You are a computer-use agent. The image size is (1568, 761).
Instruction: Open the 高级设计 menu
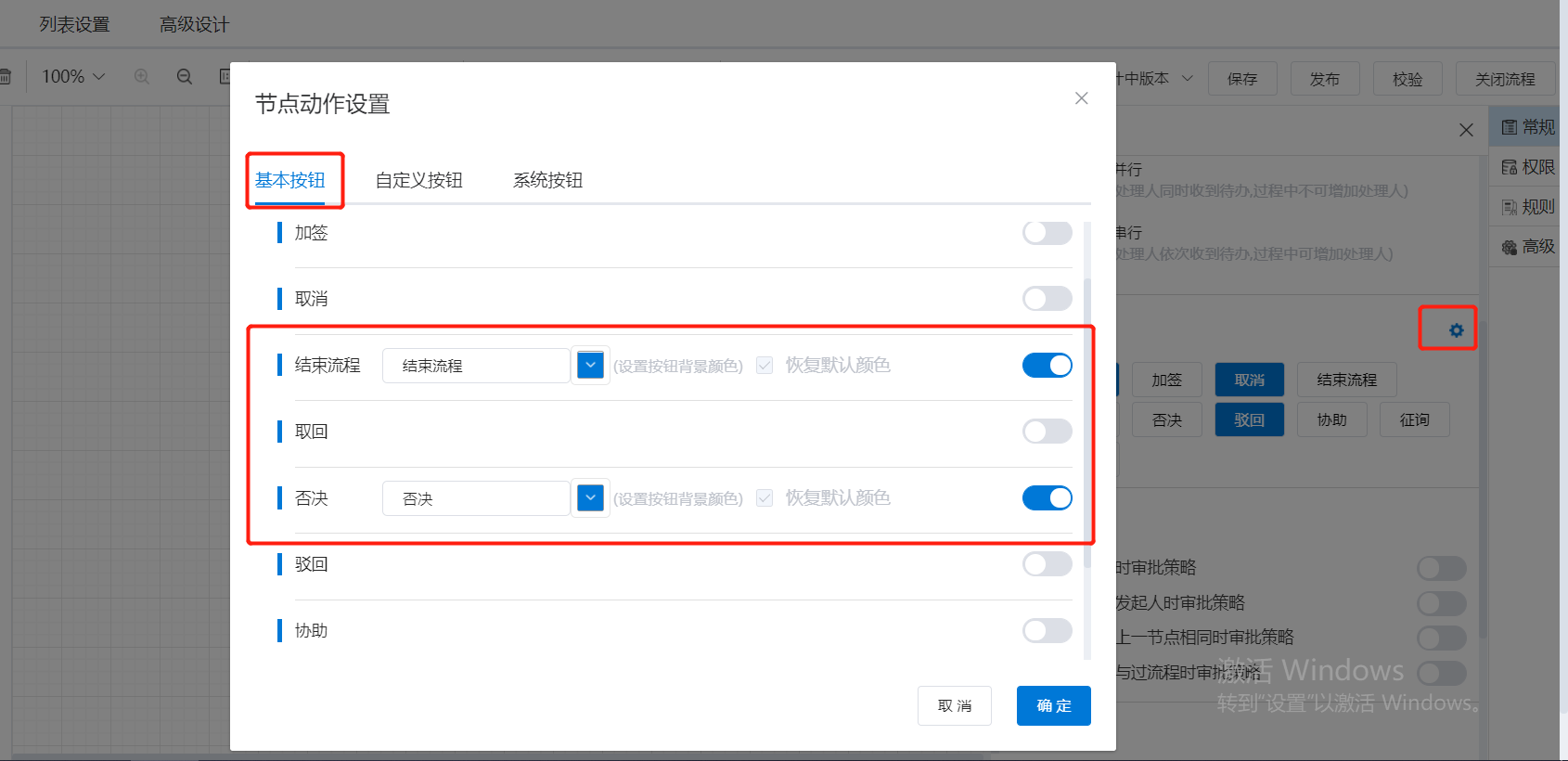point(194,24)
